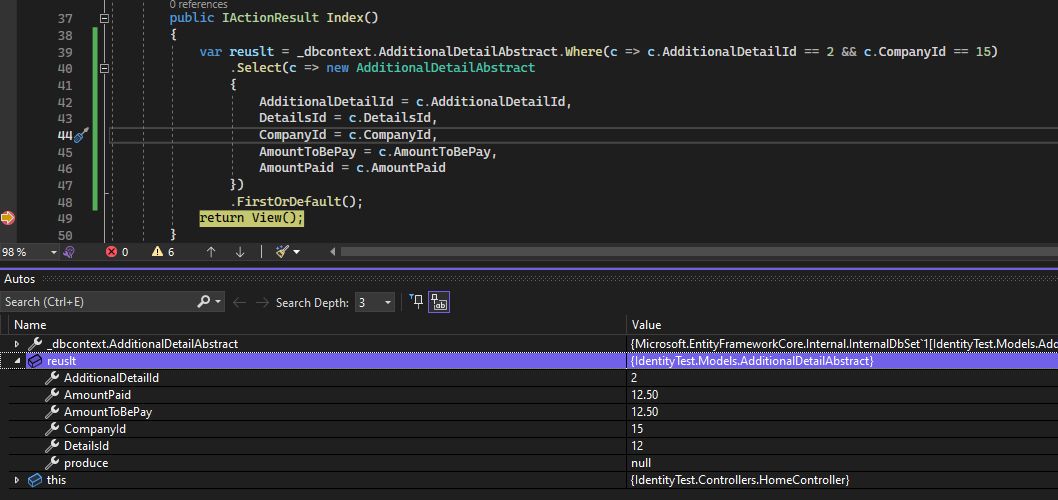The height and width of the screenshot is (500, 1058).
Task: Click the cube icon beside reuslt
Action: point(35,361)
